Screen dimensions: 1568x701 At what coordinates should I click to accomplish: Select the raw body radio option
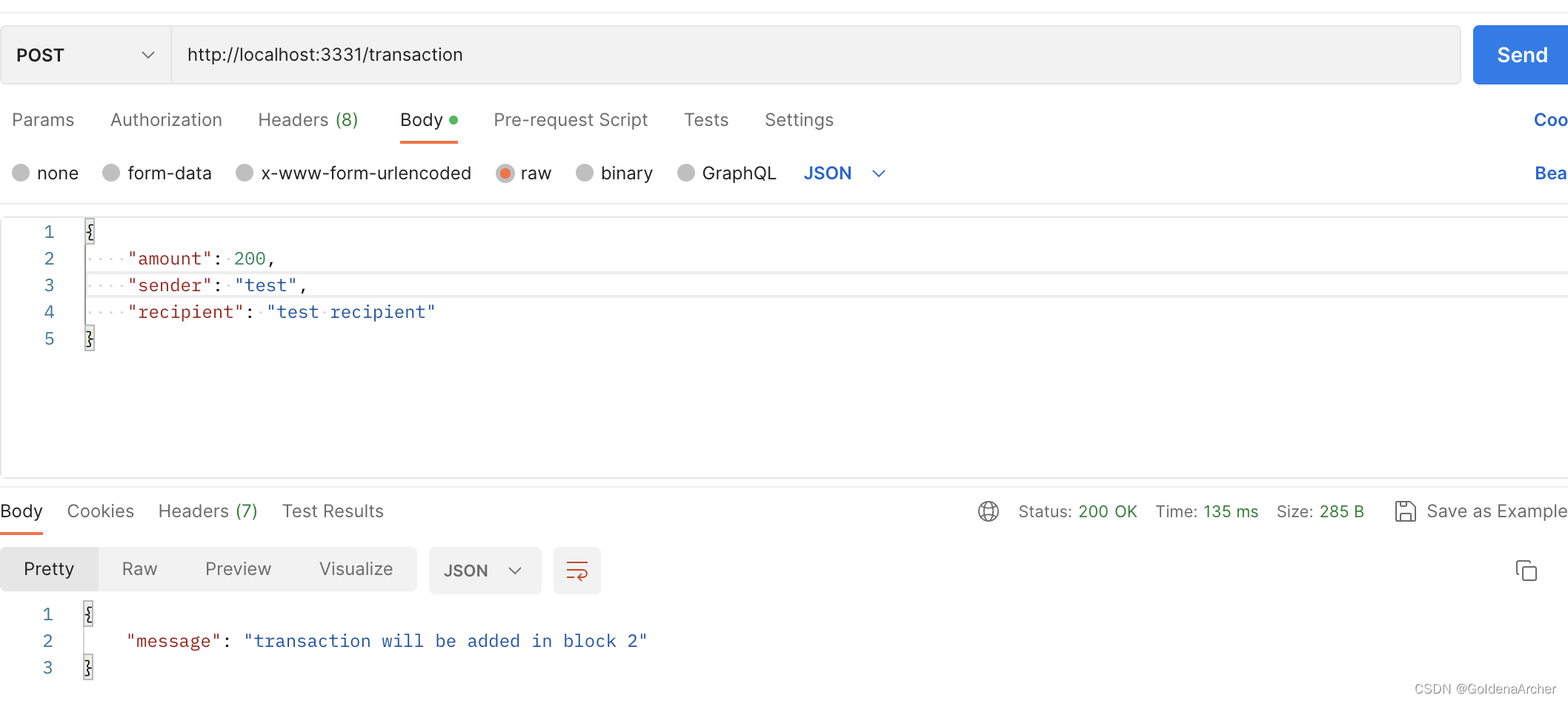point(505,173)
